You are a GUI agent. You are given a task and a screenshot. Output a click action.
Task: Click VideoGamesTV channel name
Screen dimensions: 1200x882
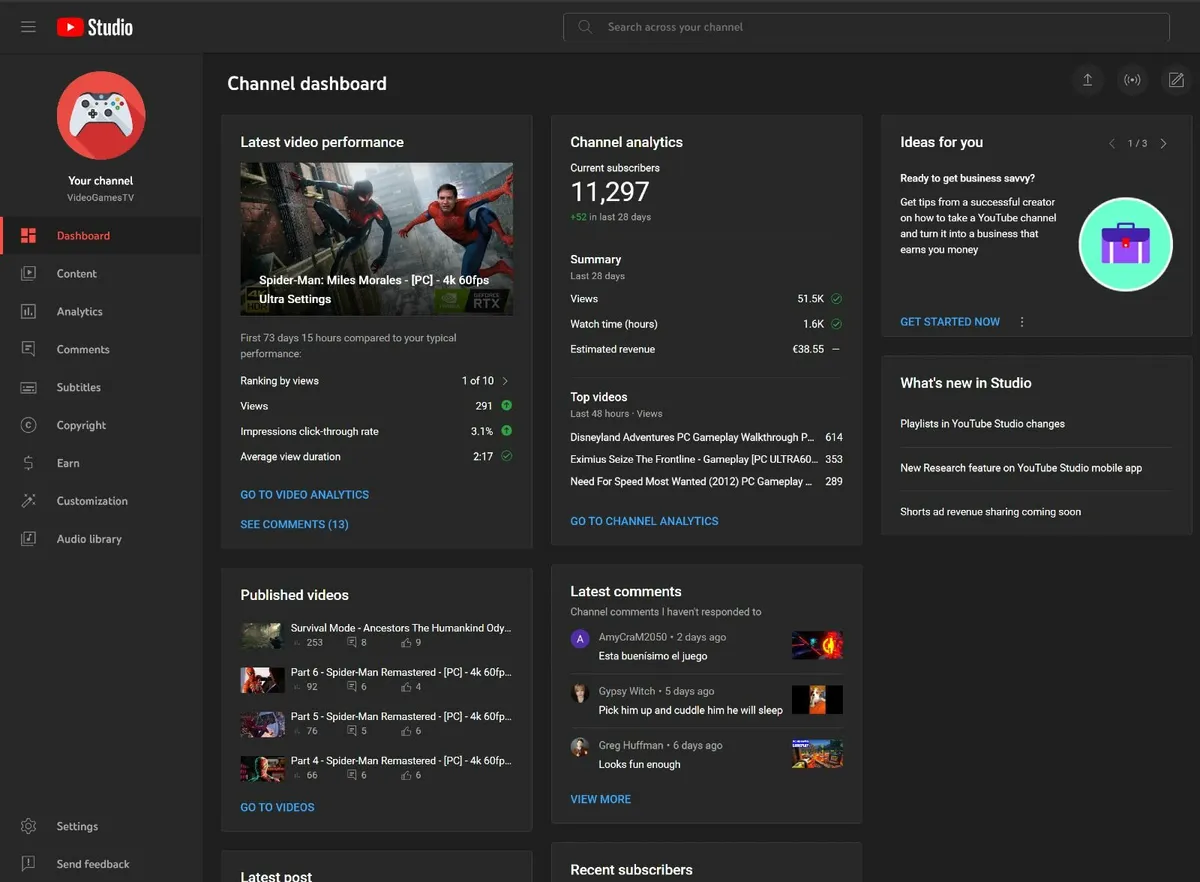(101, 198)
